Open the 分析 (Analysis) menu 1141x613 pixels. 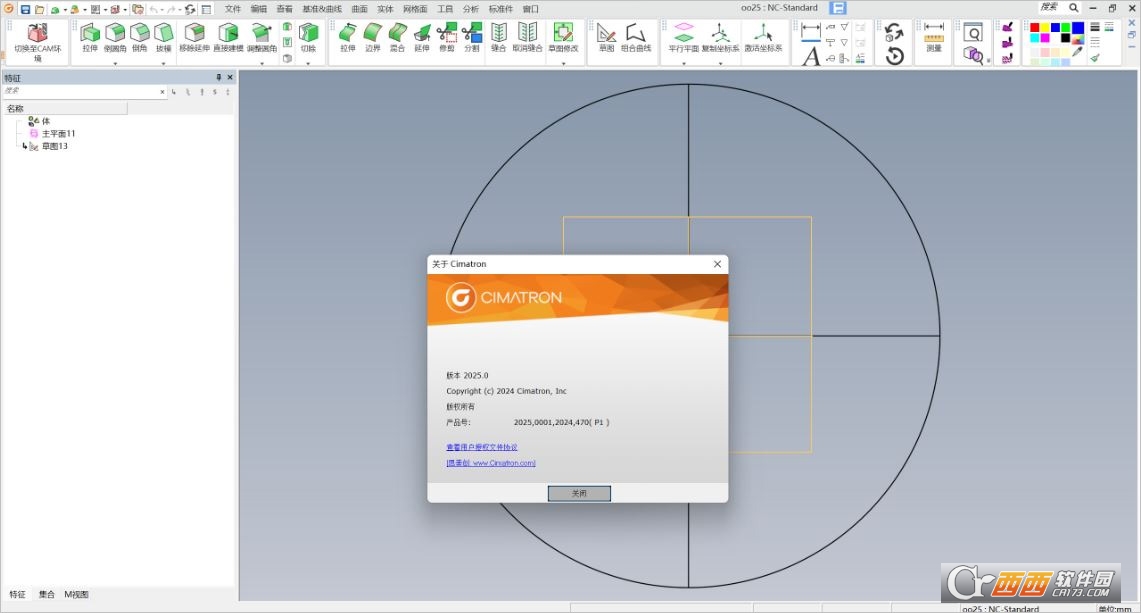pyautogui.click(x=471, y=9)
